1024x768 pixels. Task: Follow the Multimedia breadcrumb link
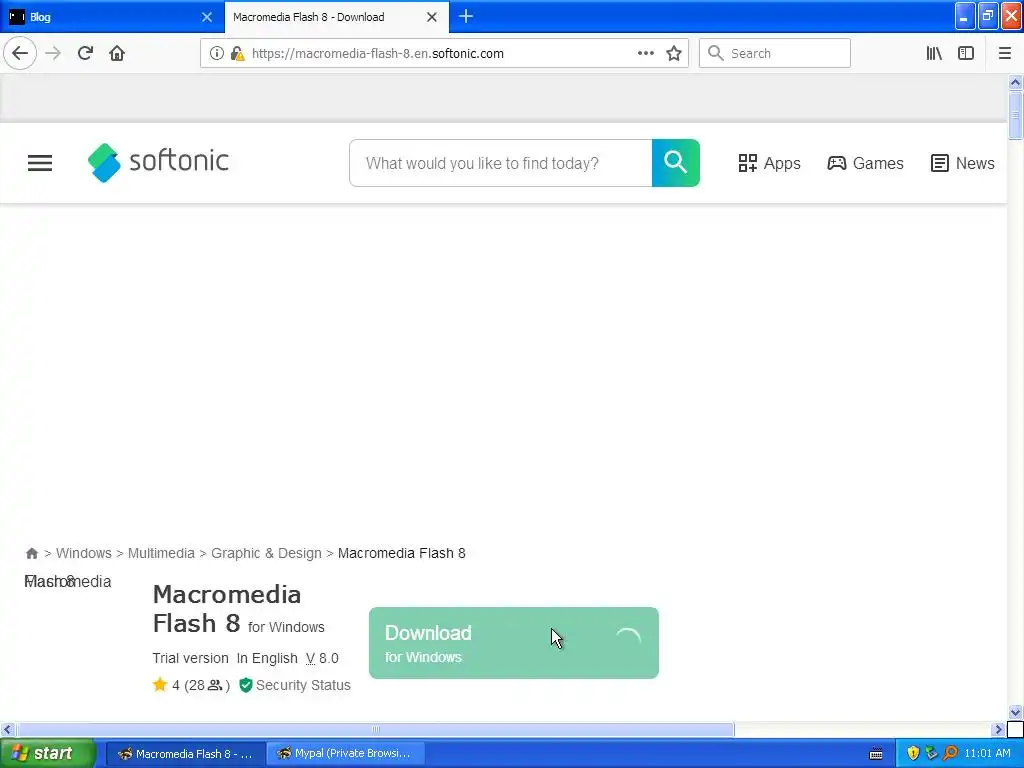tap(161, 553)
